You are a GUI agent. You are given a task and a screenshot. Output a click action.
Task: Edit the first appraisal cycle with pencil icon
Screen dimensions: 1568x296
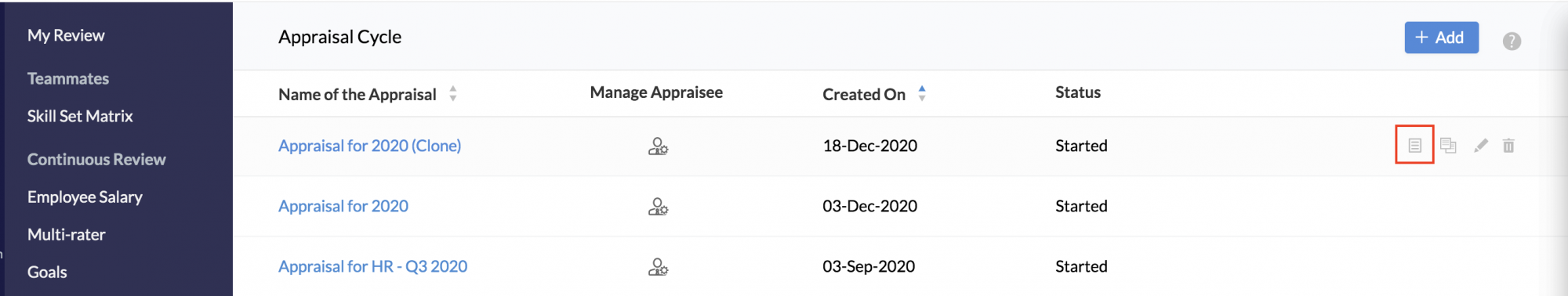1480,146
